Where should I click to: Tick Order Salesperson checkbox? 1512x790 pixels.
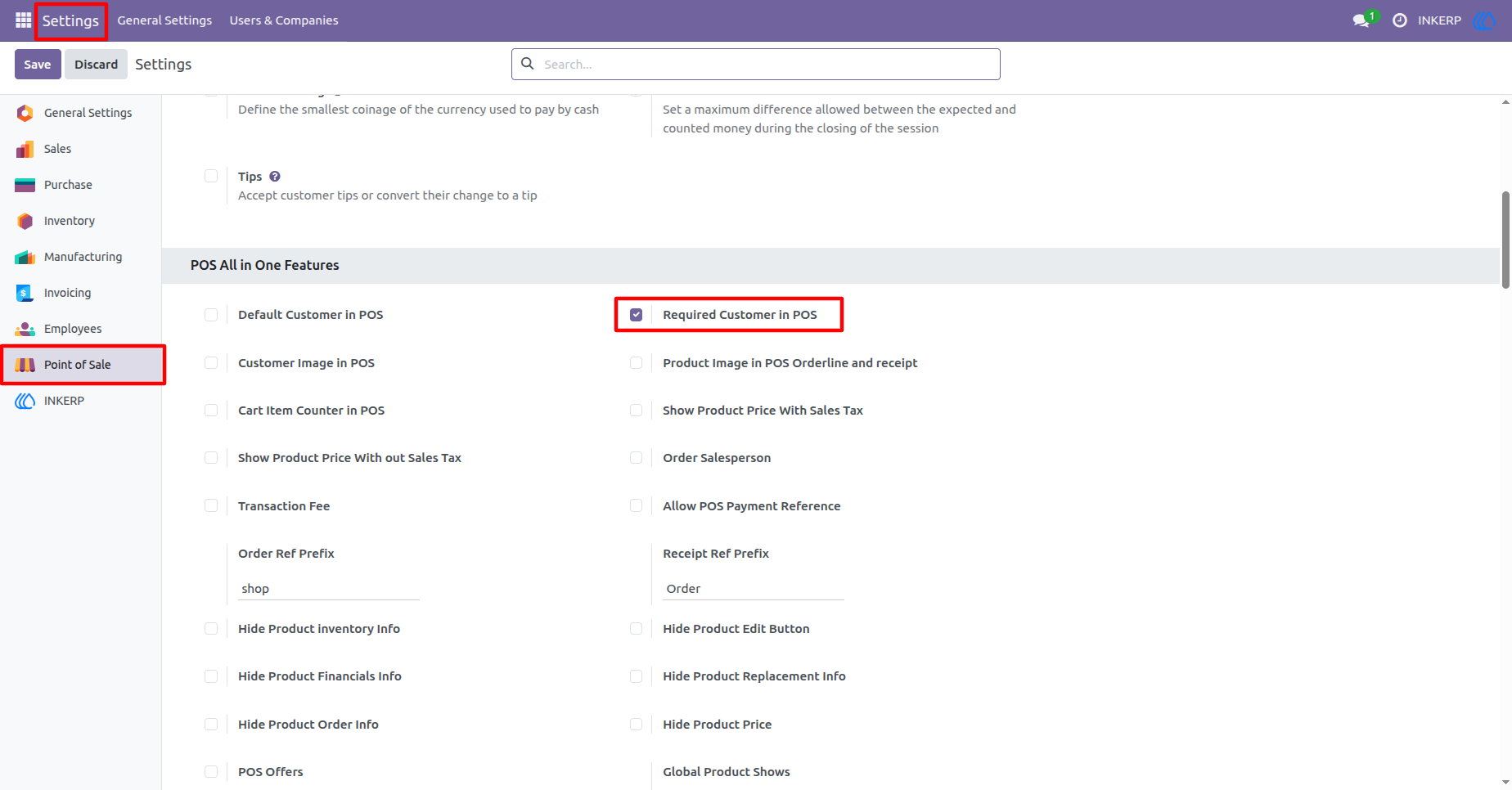pyautogui.click(x=636, y=458)
